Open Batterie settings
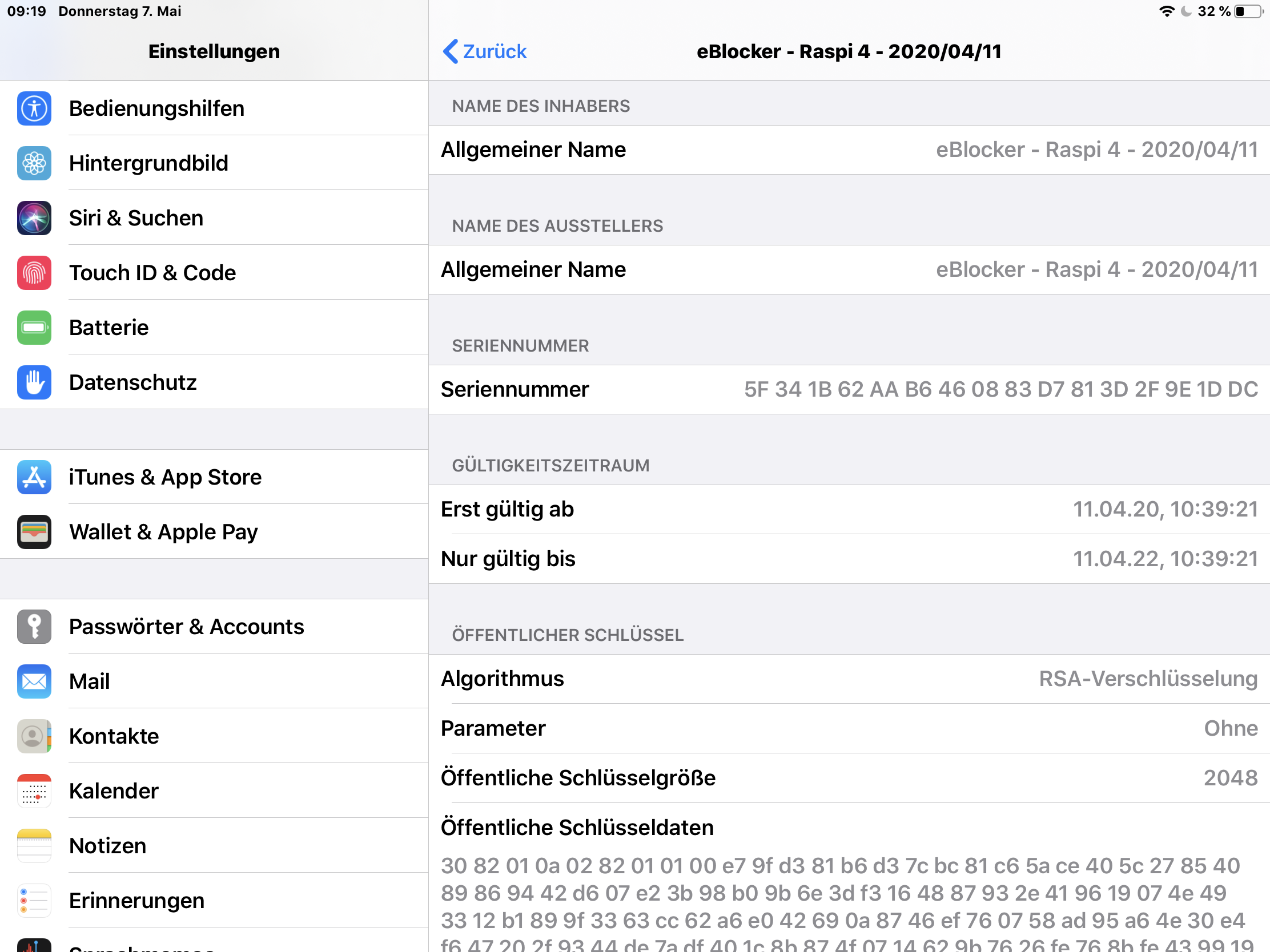This screenshot has height=952, width=1270. (214, 328)
